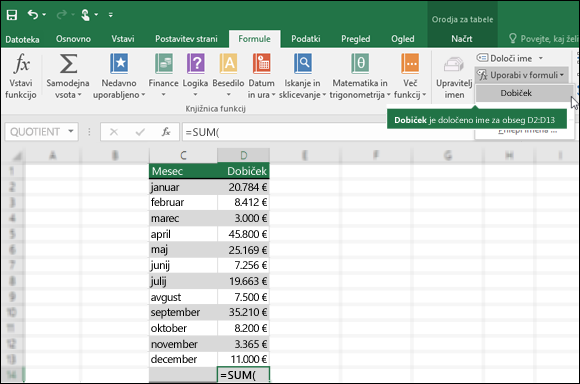Open Upravitelj imen name manager
The width and height of the screenshot is (580, 384).
pyautogui.click(x=454, y=77)
